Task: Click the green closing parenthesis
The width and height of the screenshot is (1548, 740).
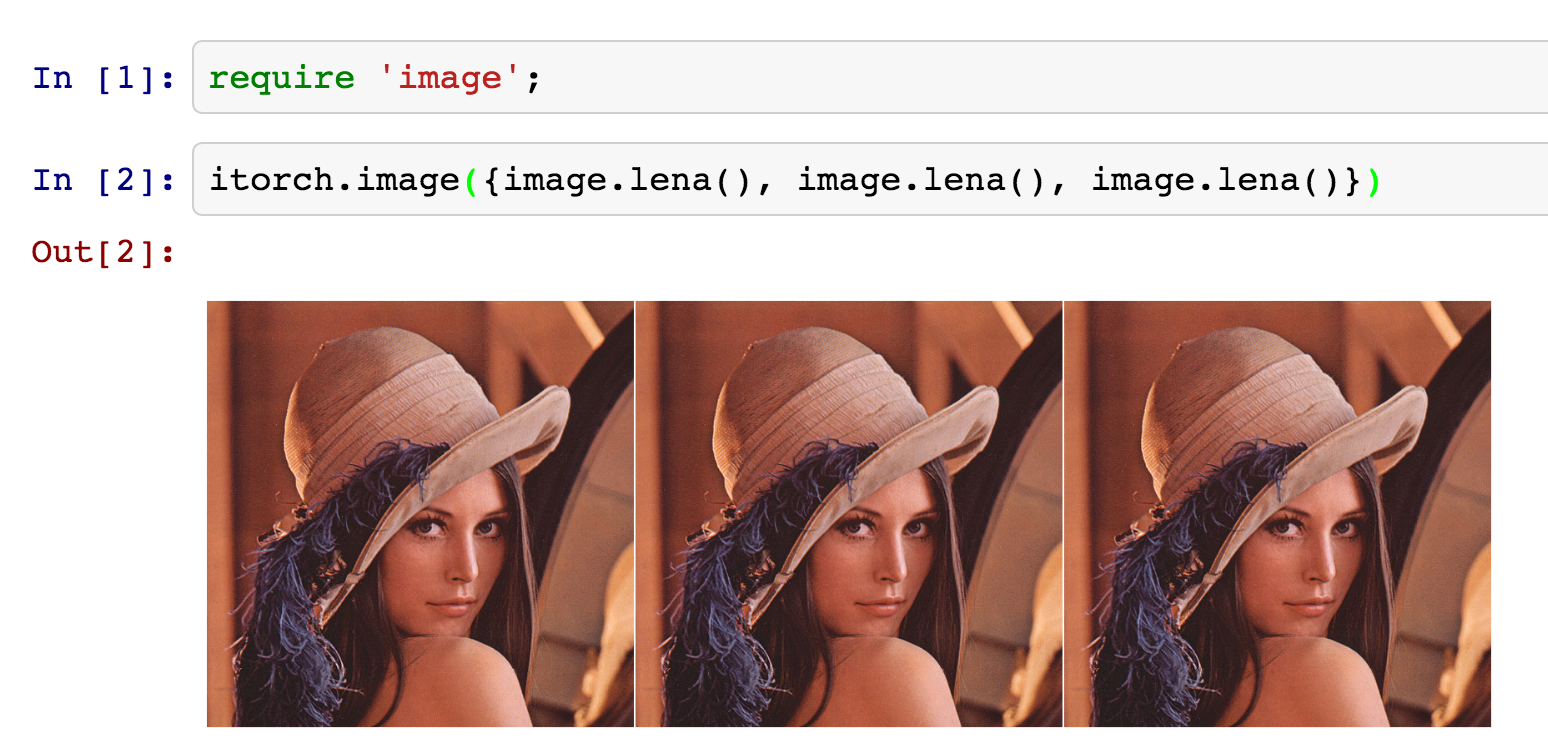Action: coord(1373,180)
